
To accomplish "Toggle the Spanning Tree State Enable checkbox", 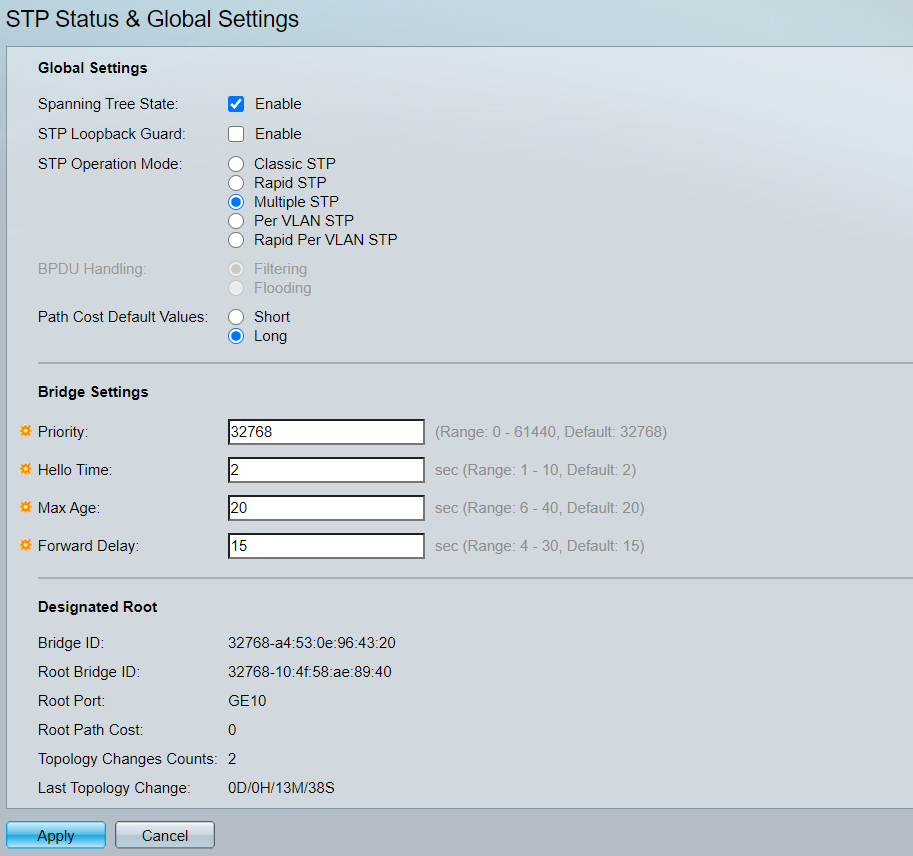I will 236,104.
